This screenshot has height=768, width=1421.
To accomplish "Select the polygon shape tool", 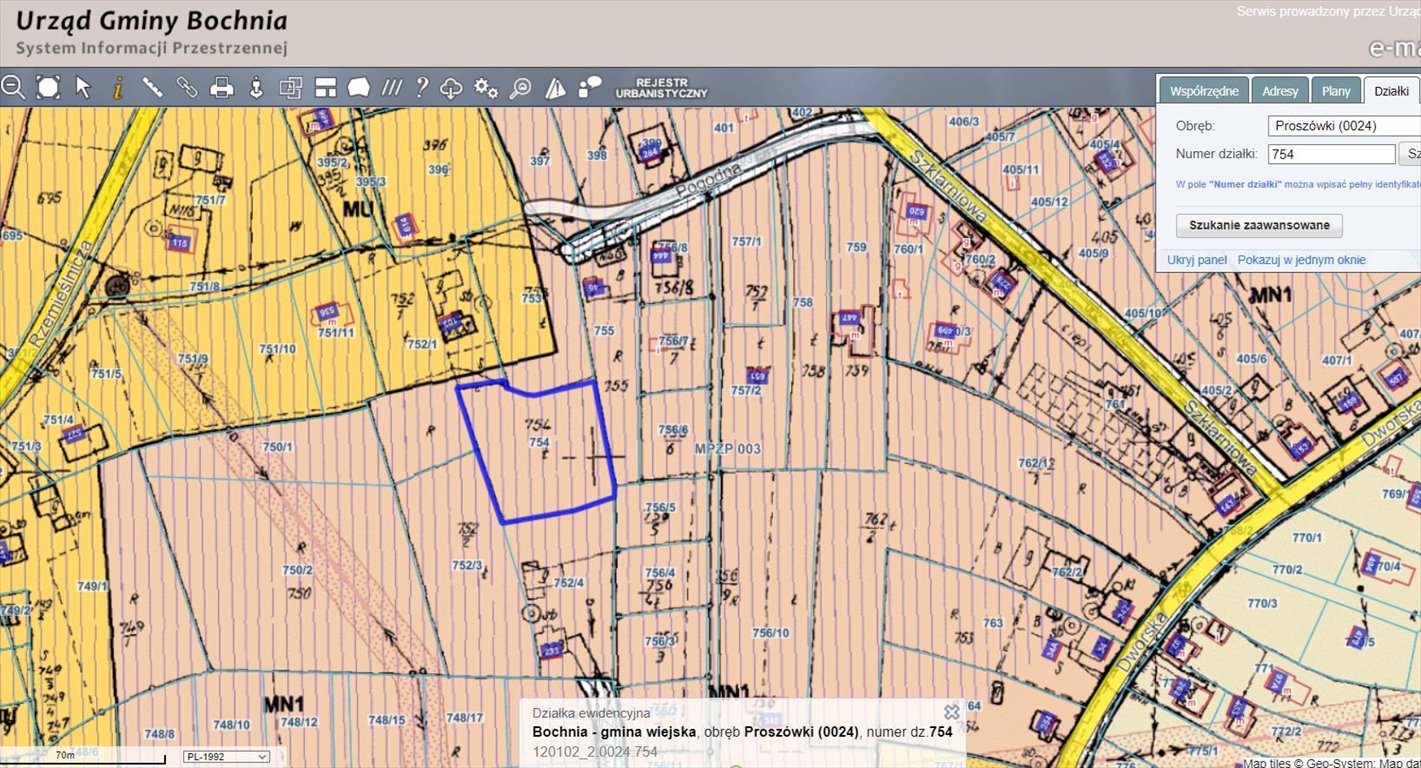I will tap(359, 88).
